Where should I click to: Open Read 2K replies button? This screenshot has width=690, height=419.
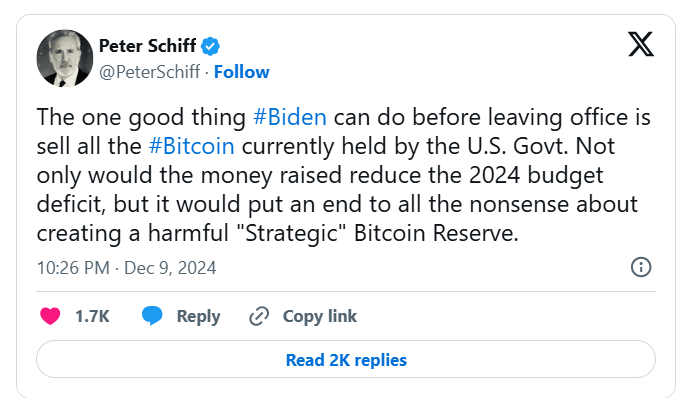click(345, 360)
